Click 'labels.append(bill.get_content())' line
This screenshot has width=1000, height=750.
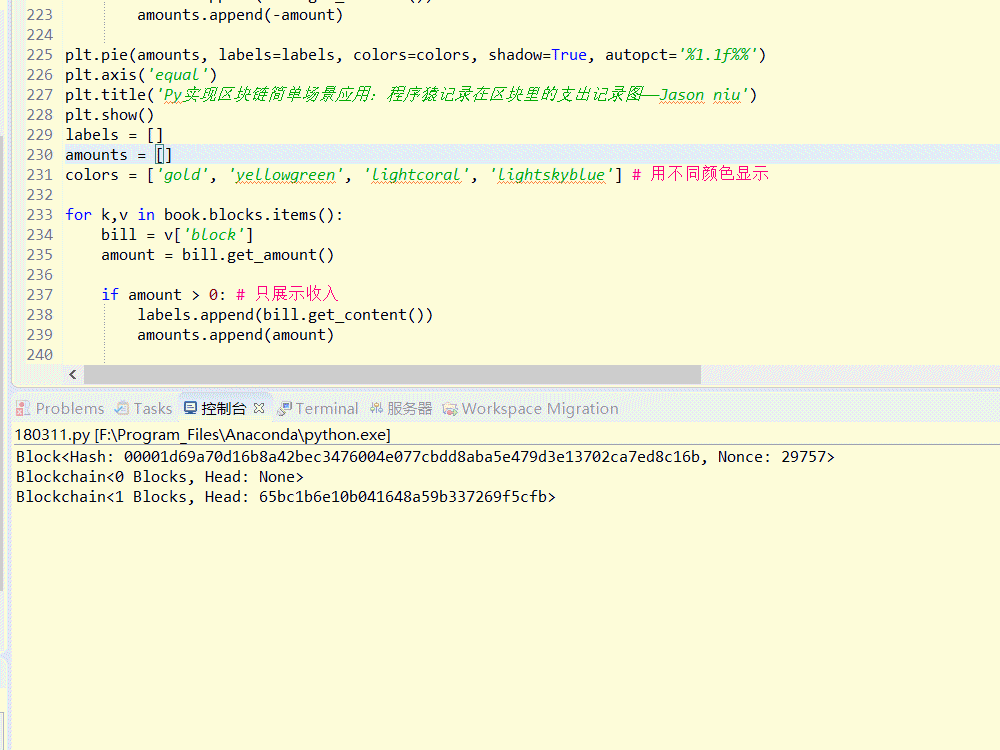pyautogui.click(x=285, y=315)
